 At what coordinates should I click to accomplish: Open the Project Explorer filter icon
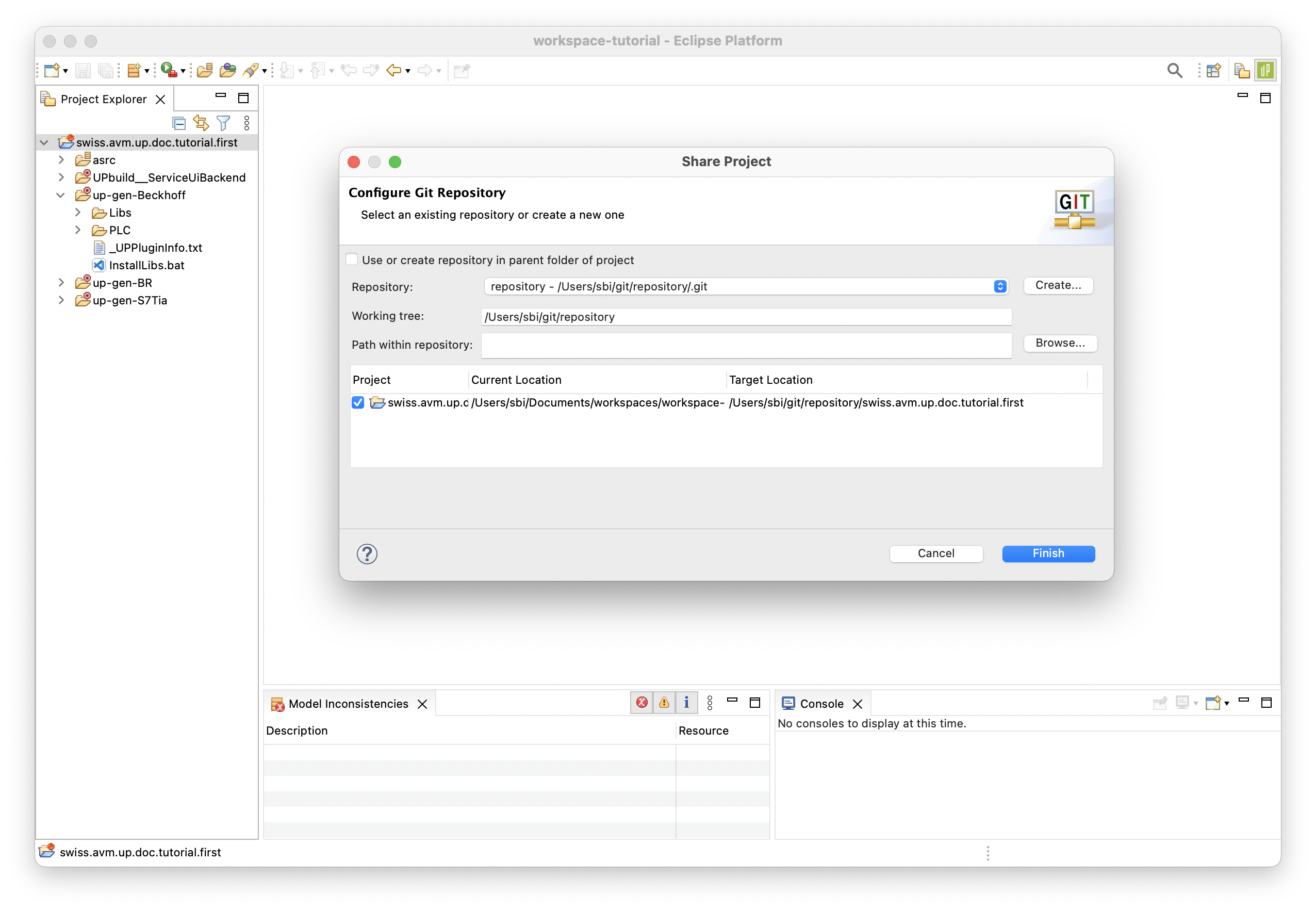pyautogui.click(x=223, y=123)
